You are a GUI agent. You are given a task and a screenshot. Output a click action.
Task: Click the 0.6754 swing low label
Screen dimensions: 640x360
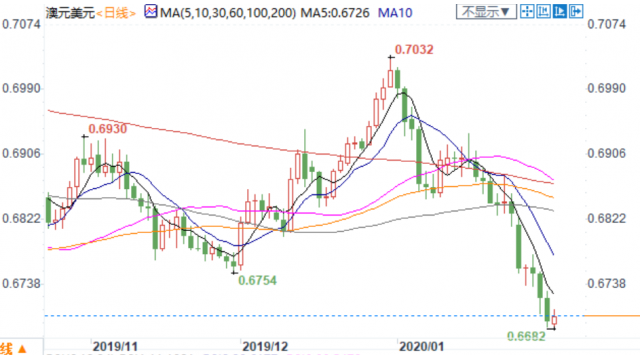tap(257, 280)
